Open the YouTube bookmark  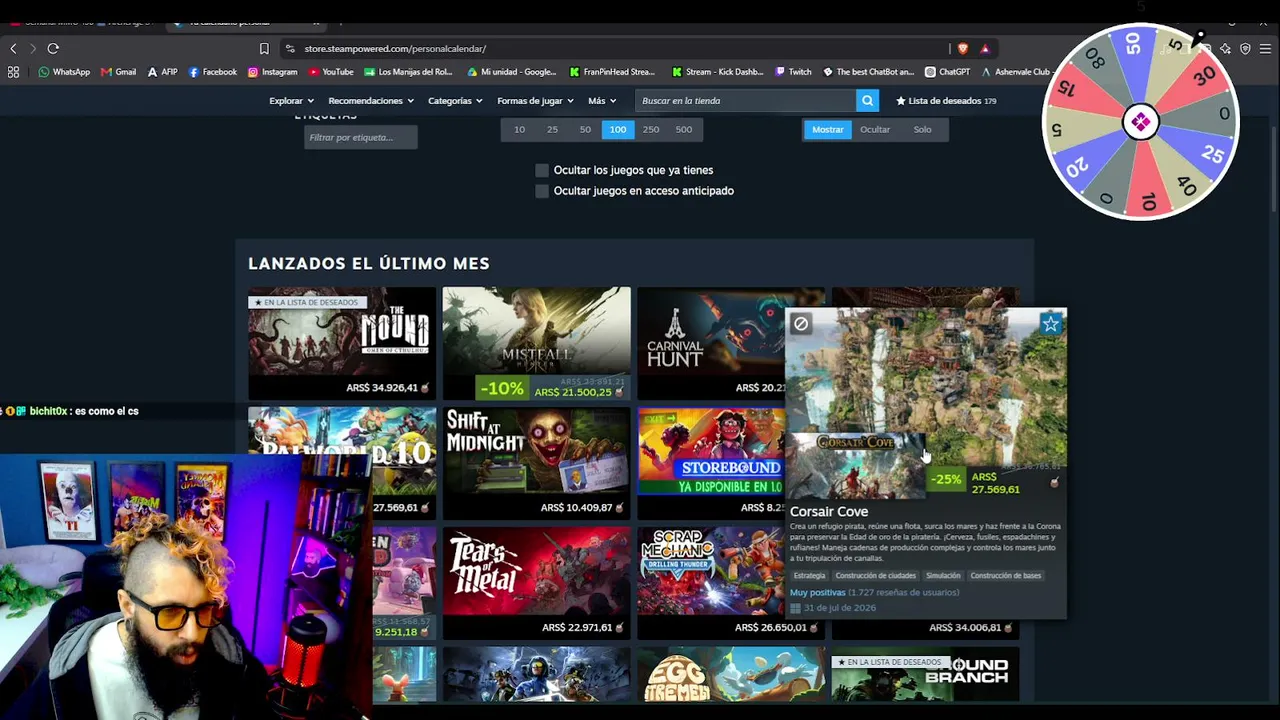(331, 72)
